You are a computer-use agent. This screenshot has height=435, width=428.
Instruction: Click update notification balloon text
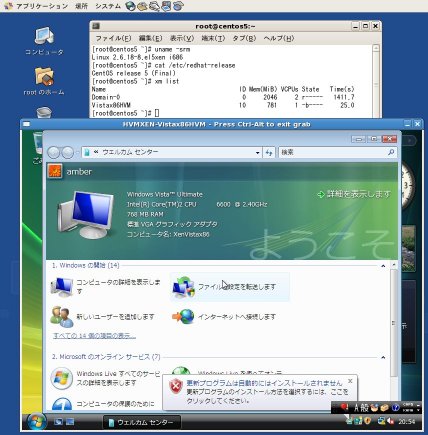(x=267, y=392)
